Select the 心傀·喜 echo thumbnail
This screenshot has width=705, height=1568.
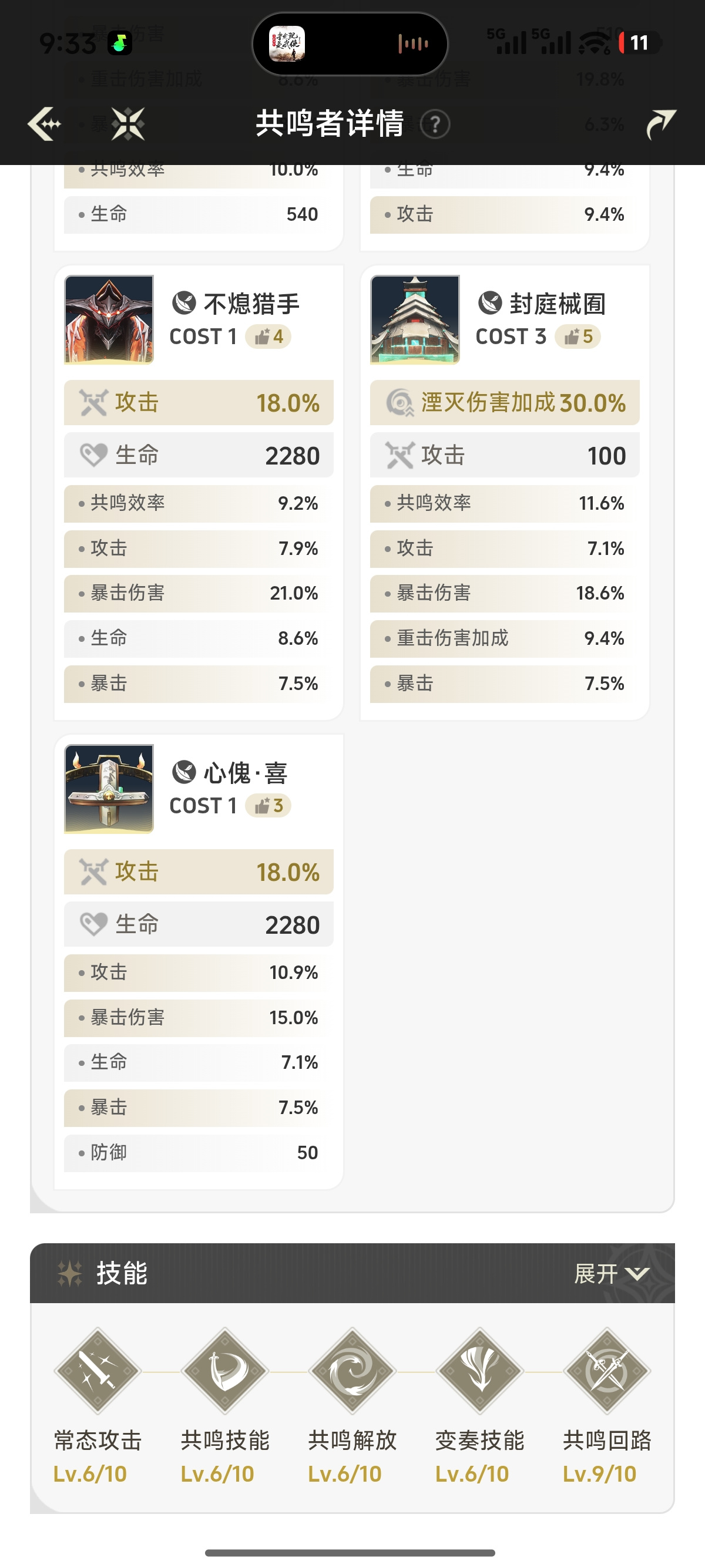[x=109, y=789]
